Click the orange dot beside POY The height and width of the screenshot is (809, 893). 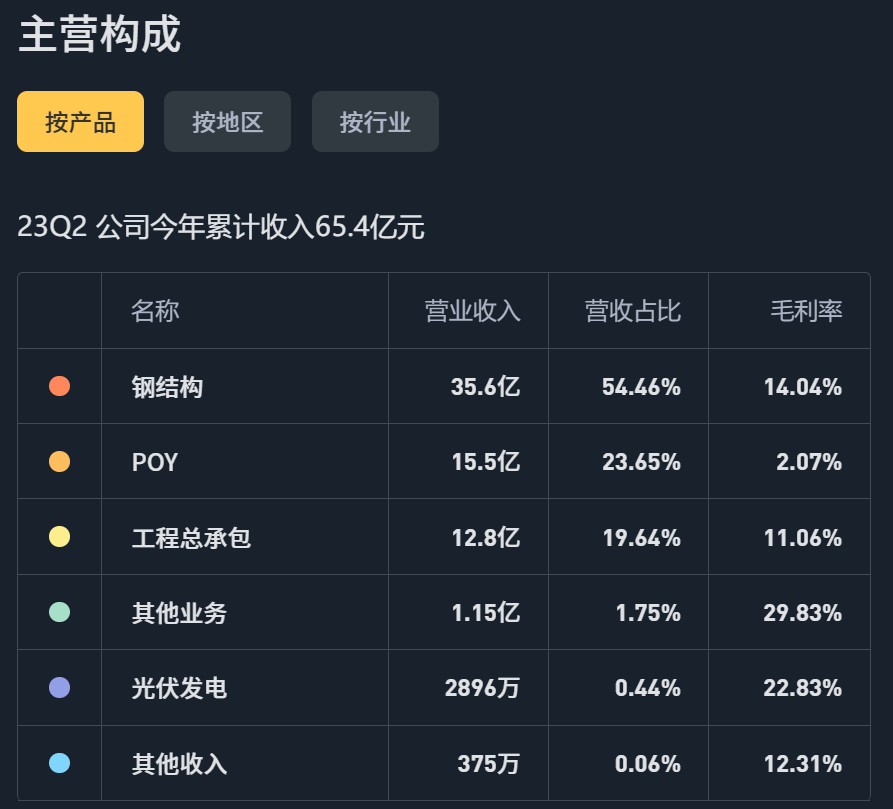coord(59,461)
